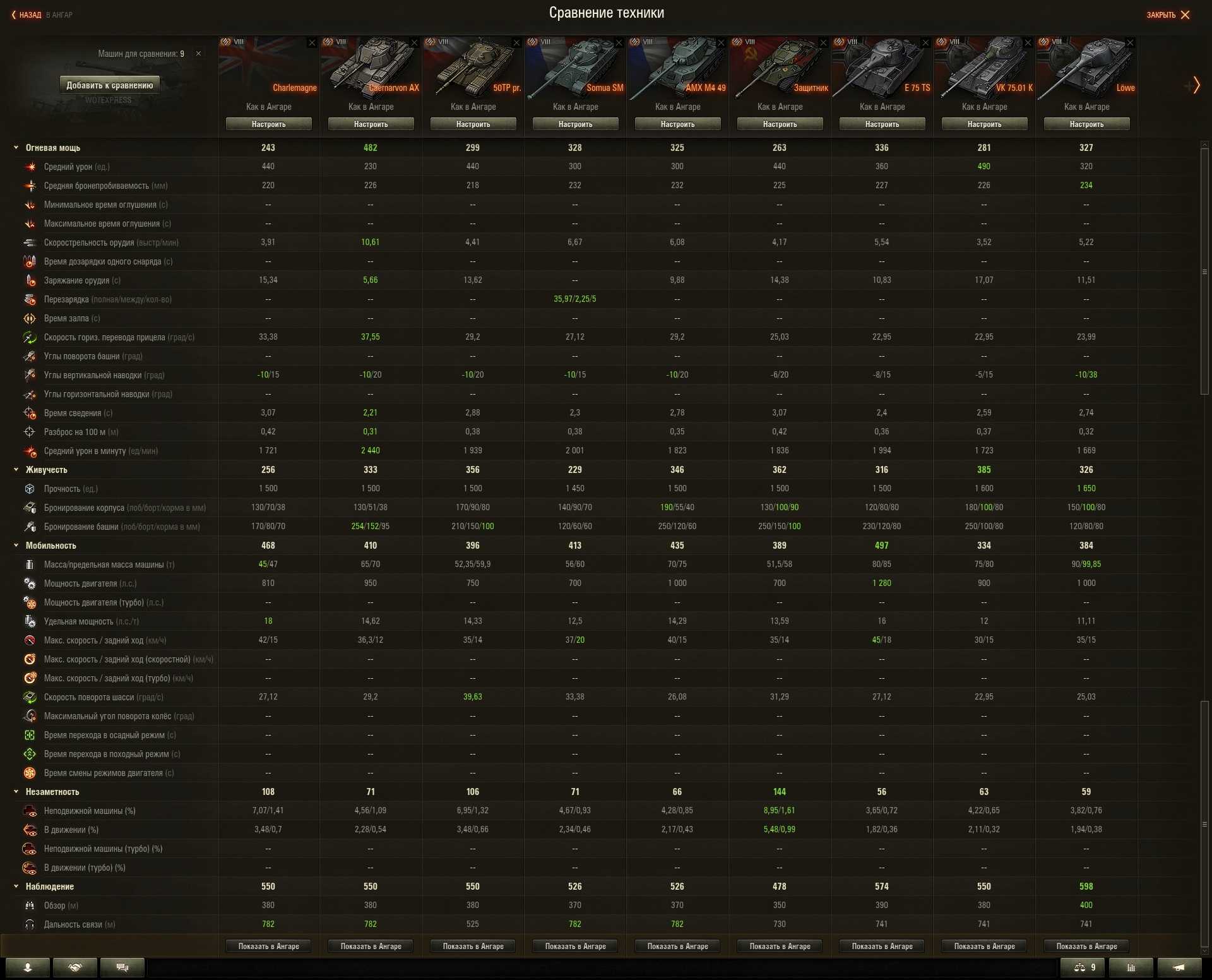Click the specific power icon
Image resolution: width=1212 pixels, height=980 pixels.
point(30,621)
